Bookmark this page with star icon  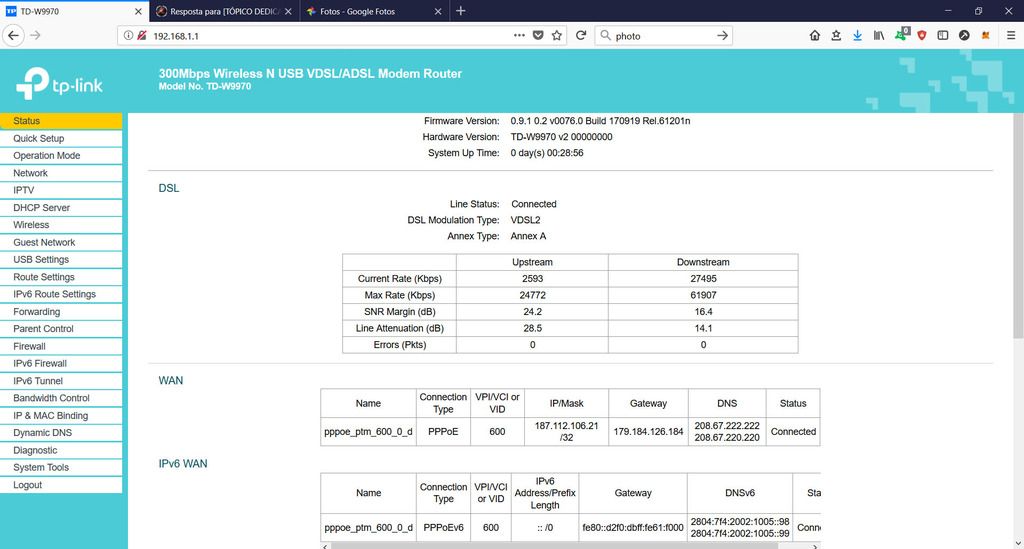[x=557, y=35]
